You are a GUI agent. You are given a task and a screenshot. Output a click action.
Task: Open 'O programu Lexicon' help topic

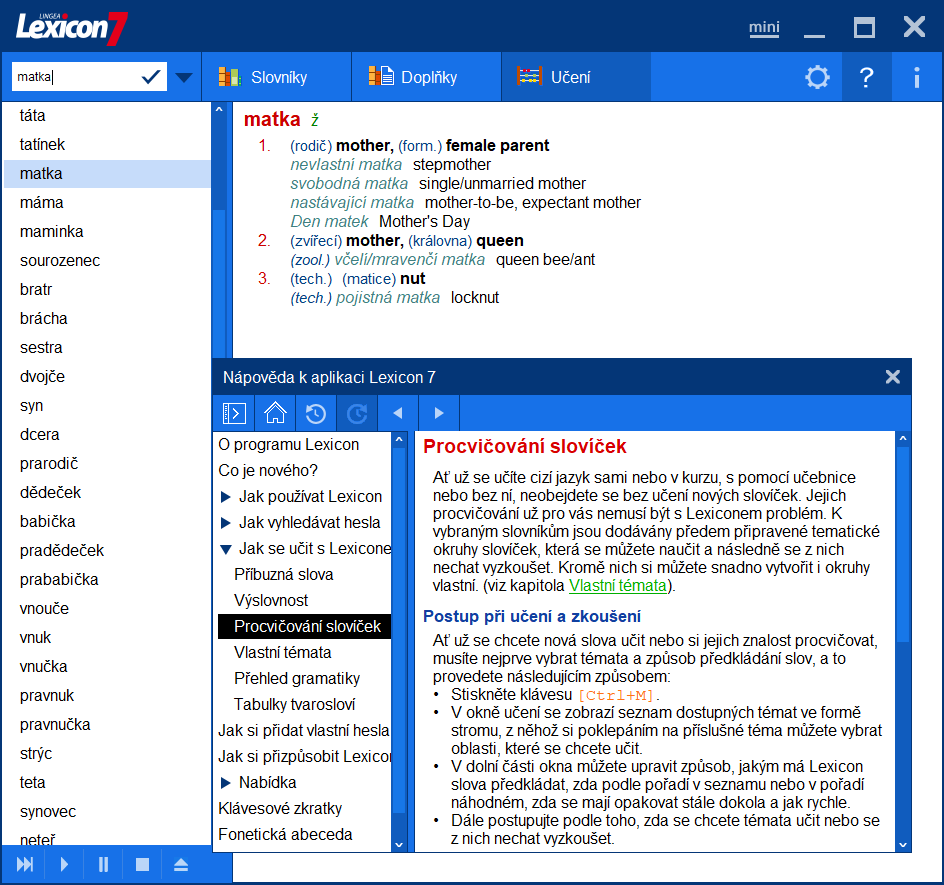[x=288, y=444]
